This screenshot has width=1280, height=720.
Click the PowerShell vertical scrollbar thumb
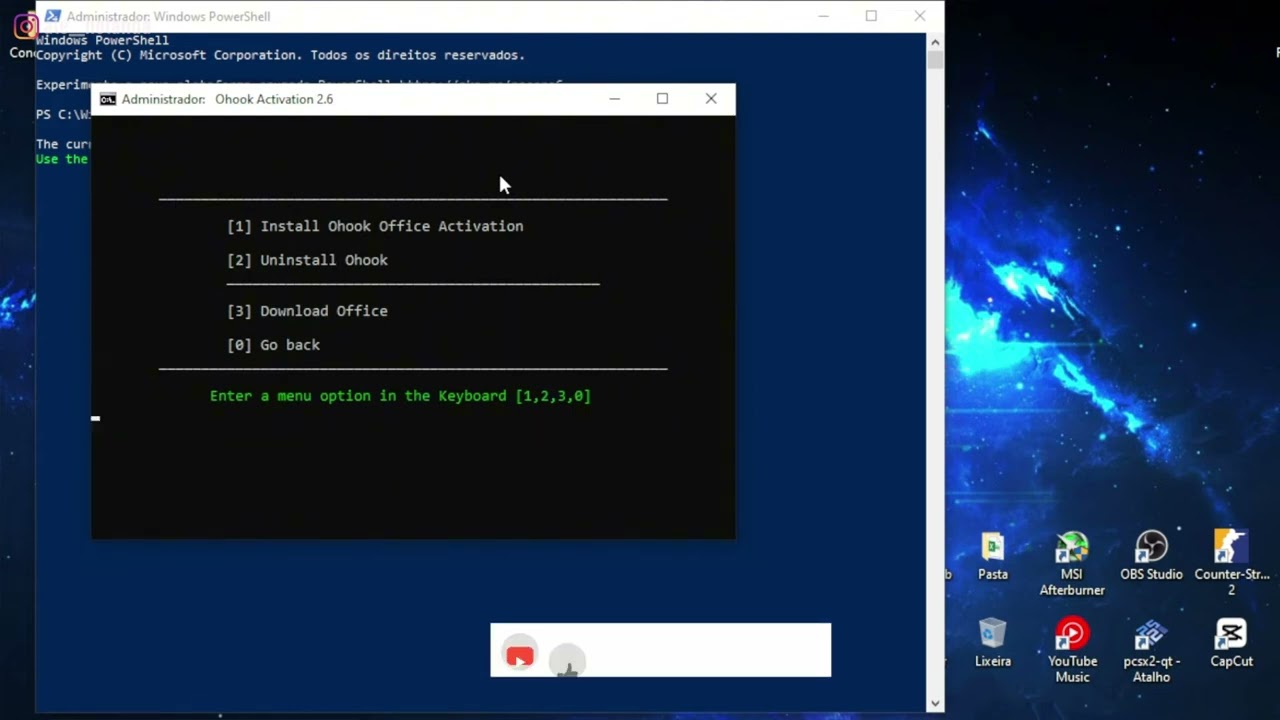[935, 60]
